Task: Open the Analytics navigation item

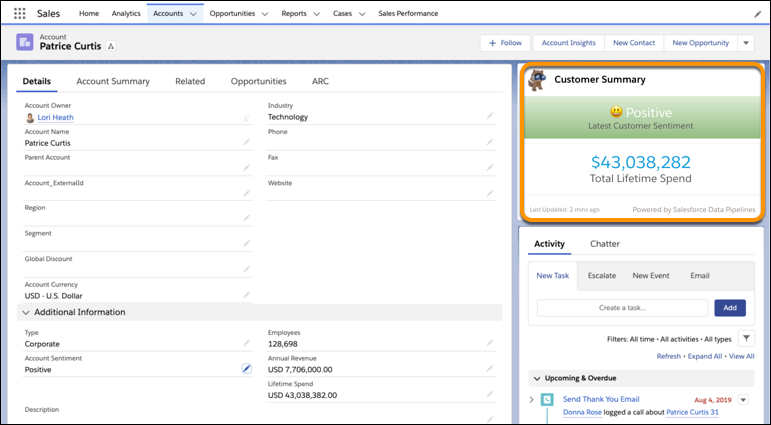Action: 126,13
